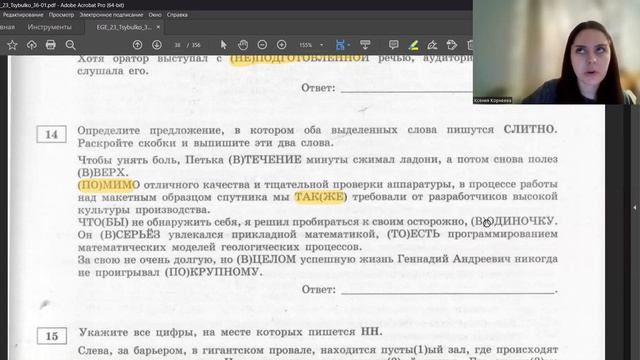This screenshot has width=640, height=360.
Task: Click the highlighted word (ПО)МИМО
Action: point(109,185)
